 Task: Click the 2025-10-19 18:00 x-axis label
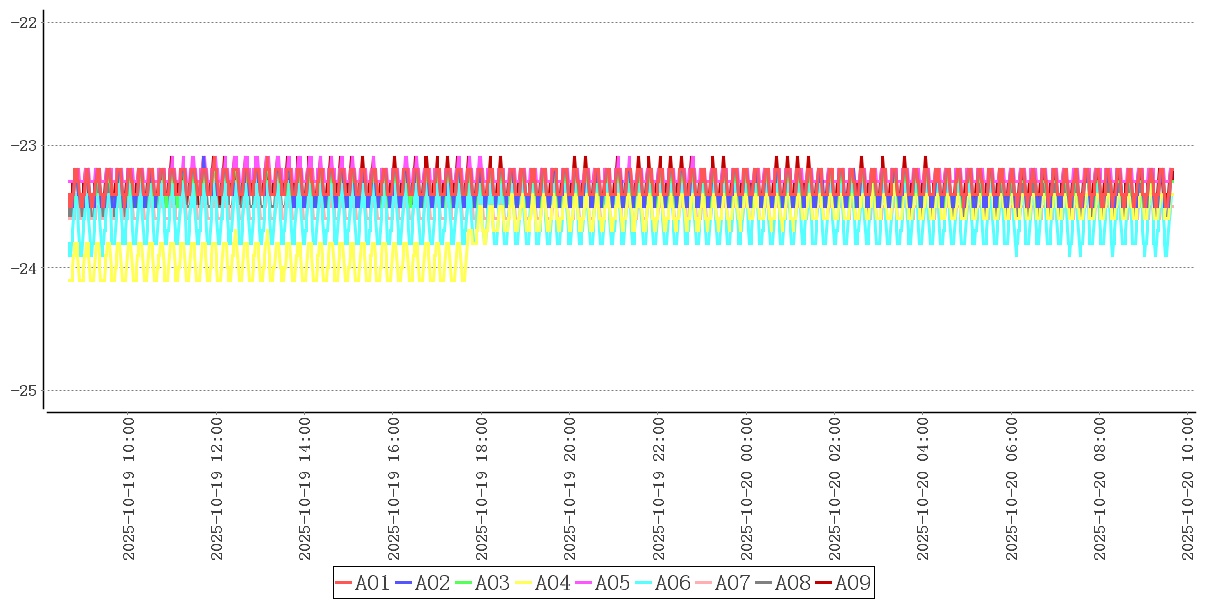482,489
